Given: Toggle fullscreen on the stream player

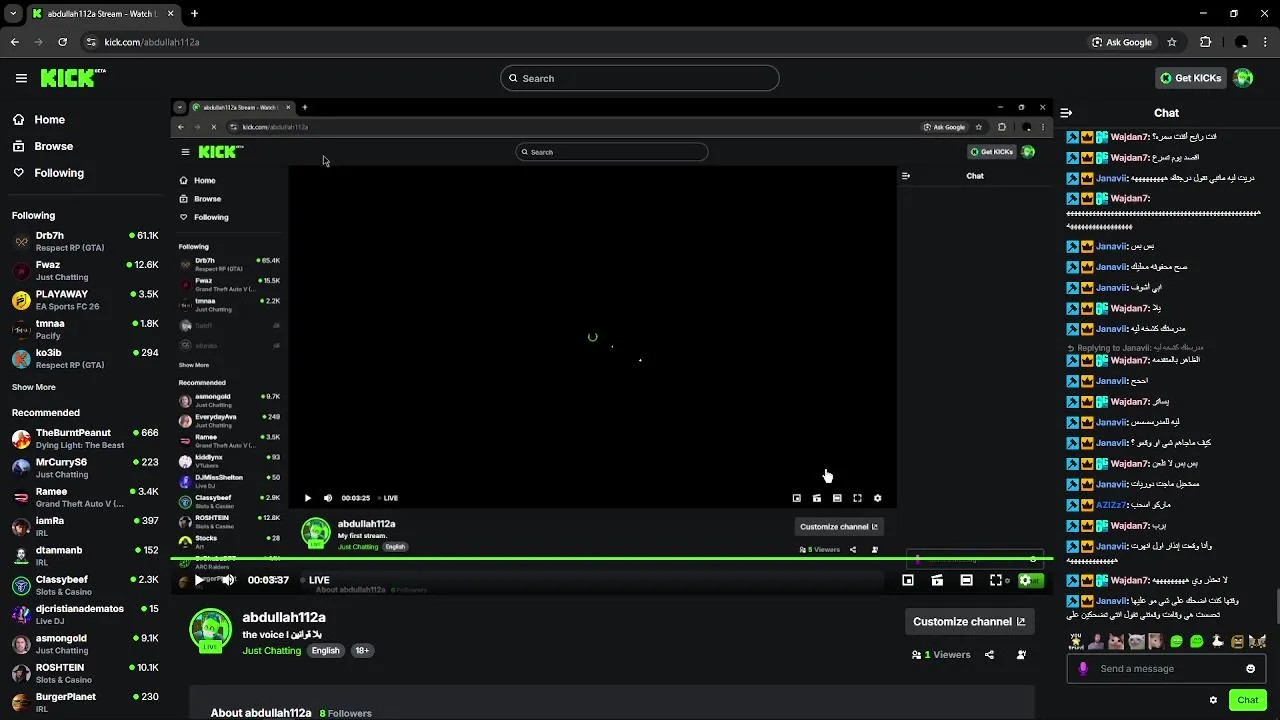Looking at the screenshot, I should 996,580.
